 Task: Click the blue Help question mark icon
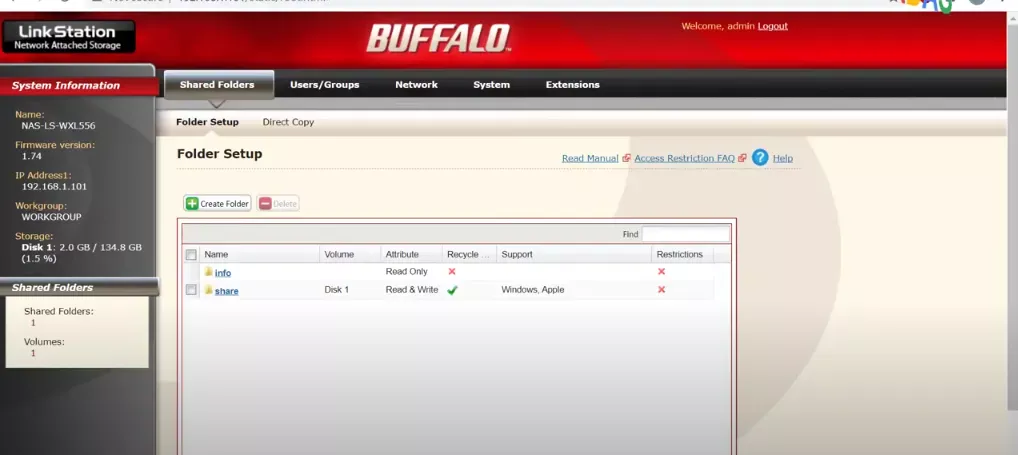point(760,158)
